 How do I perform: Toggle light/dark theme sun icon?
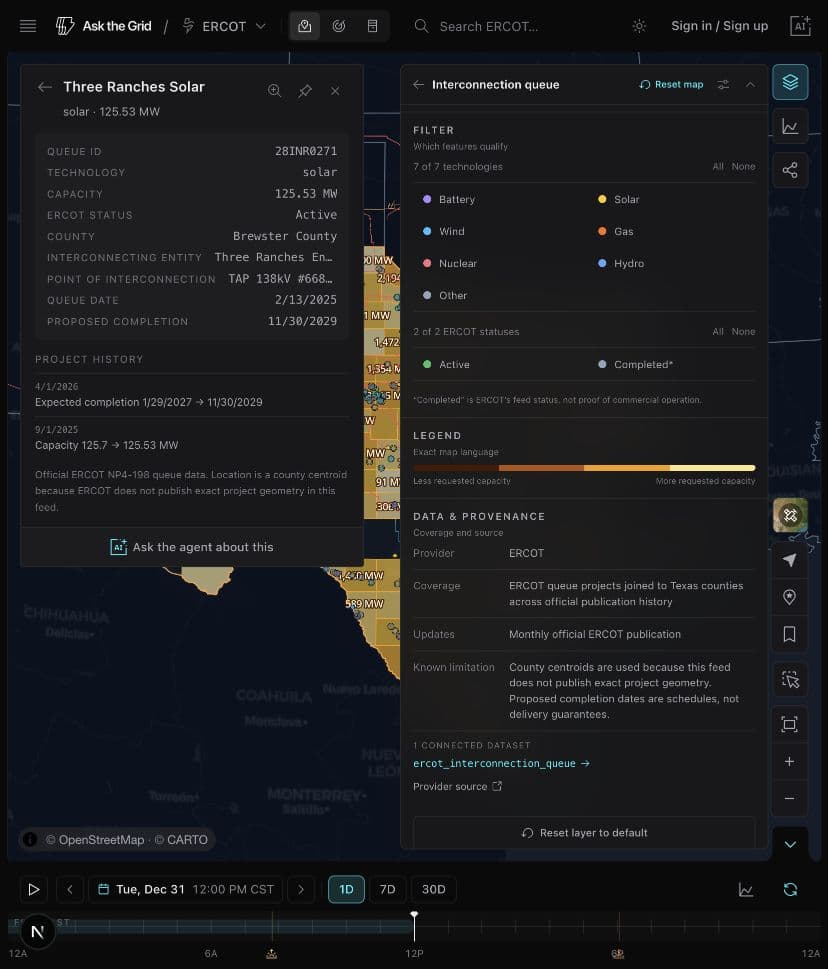coord(639,26)
